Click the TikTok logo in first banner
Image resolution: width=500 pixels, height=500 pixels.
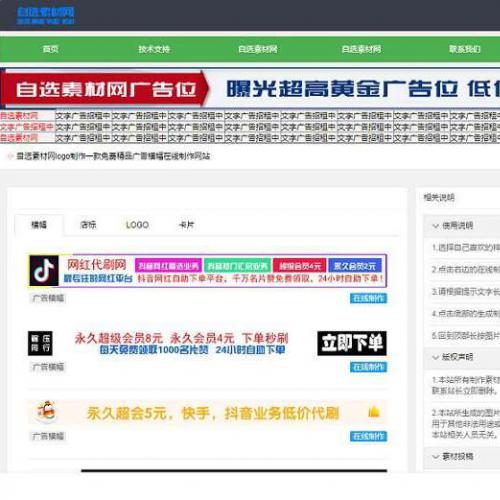(x=44, y=271)
